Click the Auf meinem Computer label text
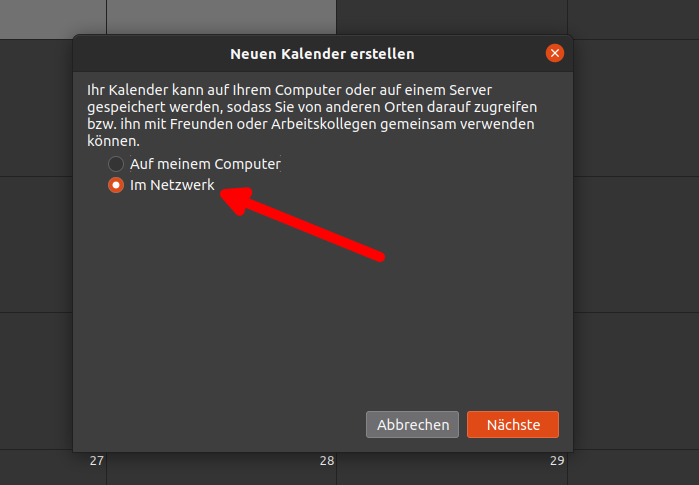 click(x=206, y=164)
